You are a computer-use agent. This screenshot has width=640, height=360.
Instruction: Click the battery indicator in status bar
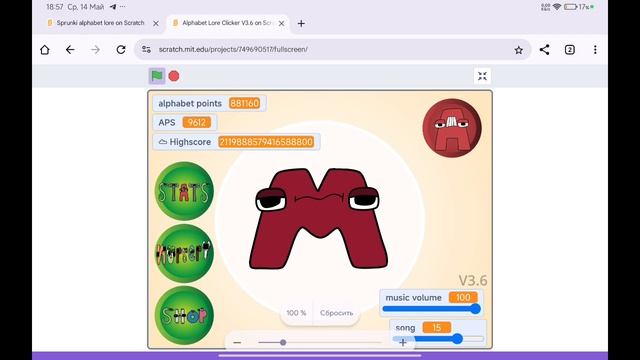[x=570, y=7]
